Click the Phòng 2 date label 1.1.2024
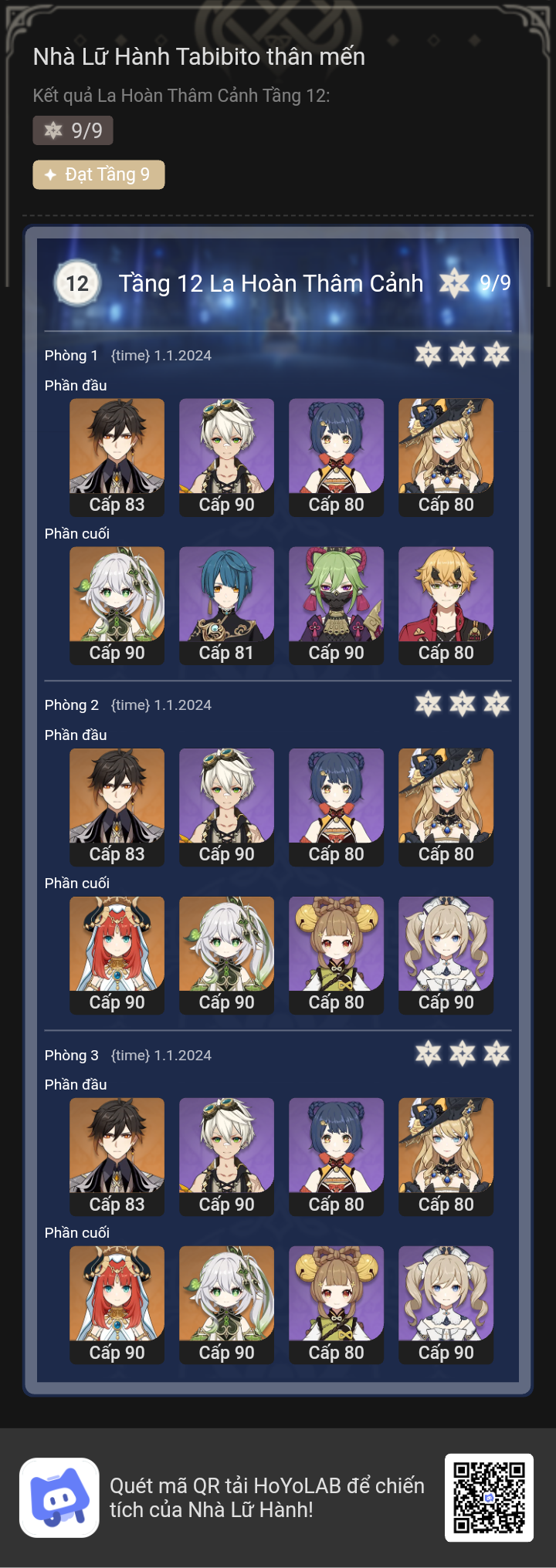Image resolution: width=556 pixels, height=1568 pixels. [183, 705]
